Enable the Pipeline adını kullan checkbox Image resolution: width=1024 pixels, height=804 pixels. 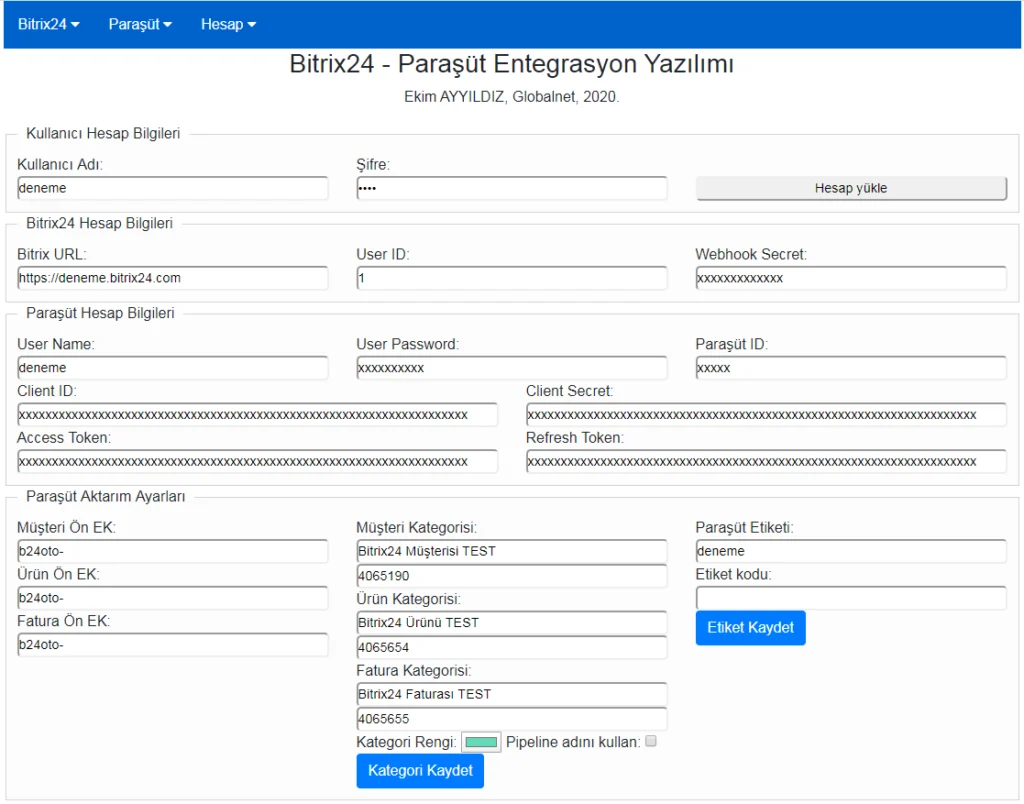click(651, 742)
